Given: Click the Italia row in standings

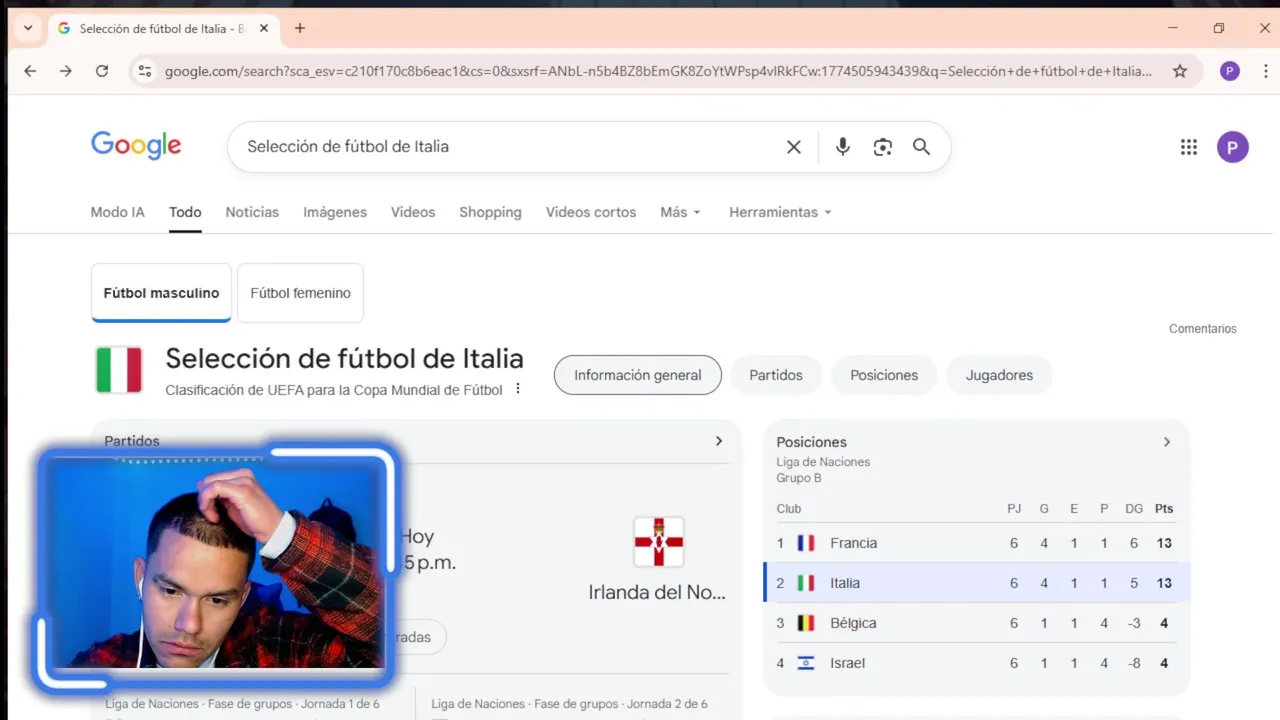Looking at the screenshot, I should pos(977,583).
